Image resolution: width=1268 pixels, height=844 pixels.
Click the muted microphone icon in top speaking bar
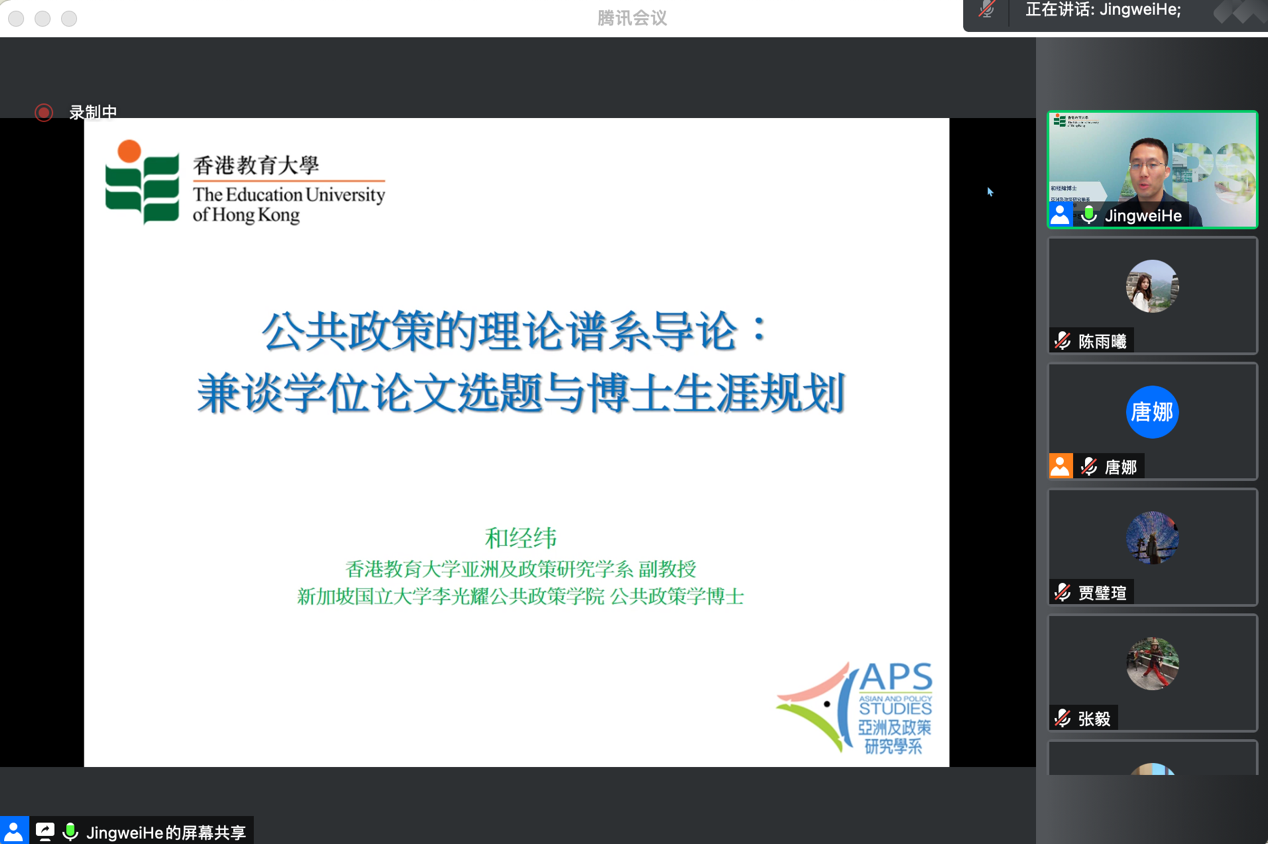click(987, 11)
